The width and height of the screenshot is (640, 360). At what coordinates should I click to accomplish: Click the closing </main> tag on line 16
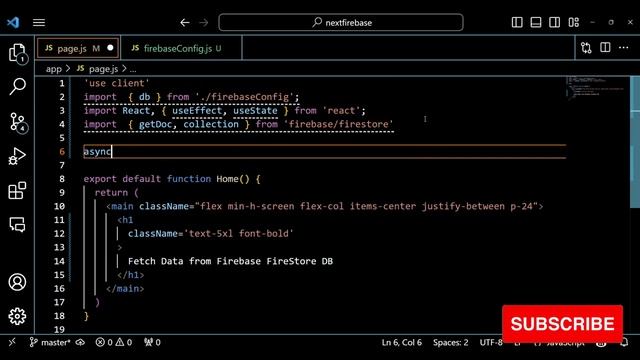pos(125,289)
